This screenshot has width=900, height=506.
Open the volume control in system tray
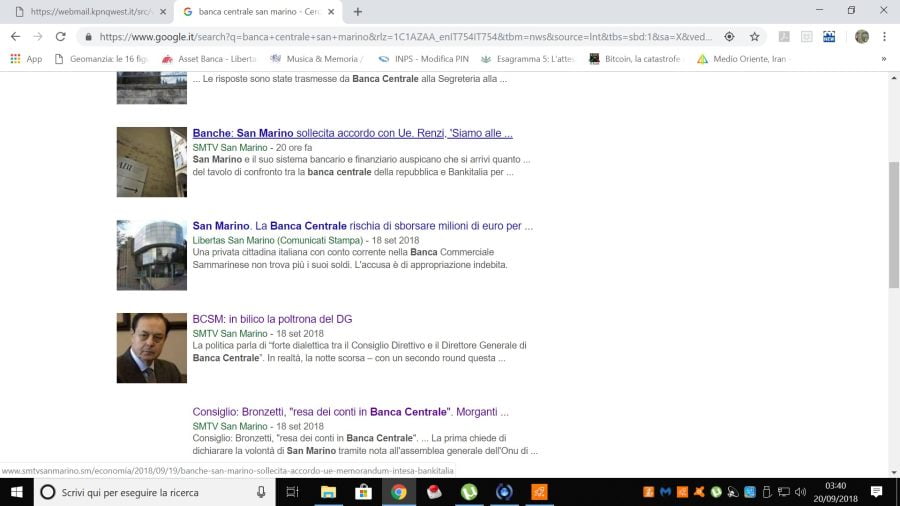(x=800, y=492)
